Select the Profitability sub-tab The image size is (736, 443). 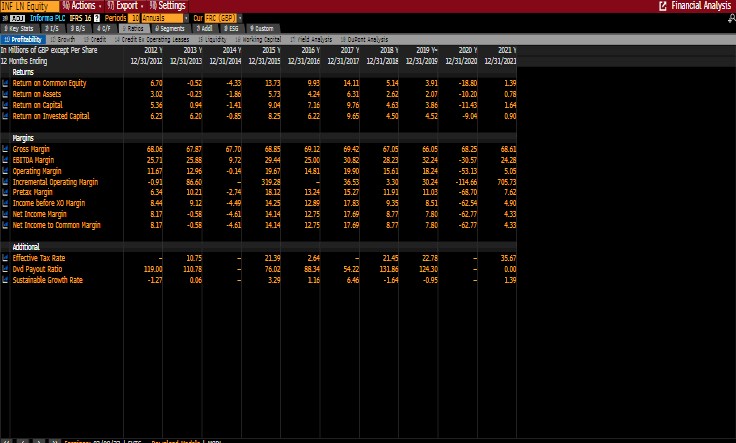[x=23, y=39]
